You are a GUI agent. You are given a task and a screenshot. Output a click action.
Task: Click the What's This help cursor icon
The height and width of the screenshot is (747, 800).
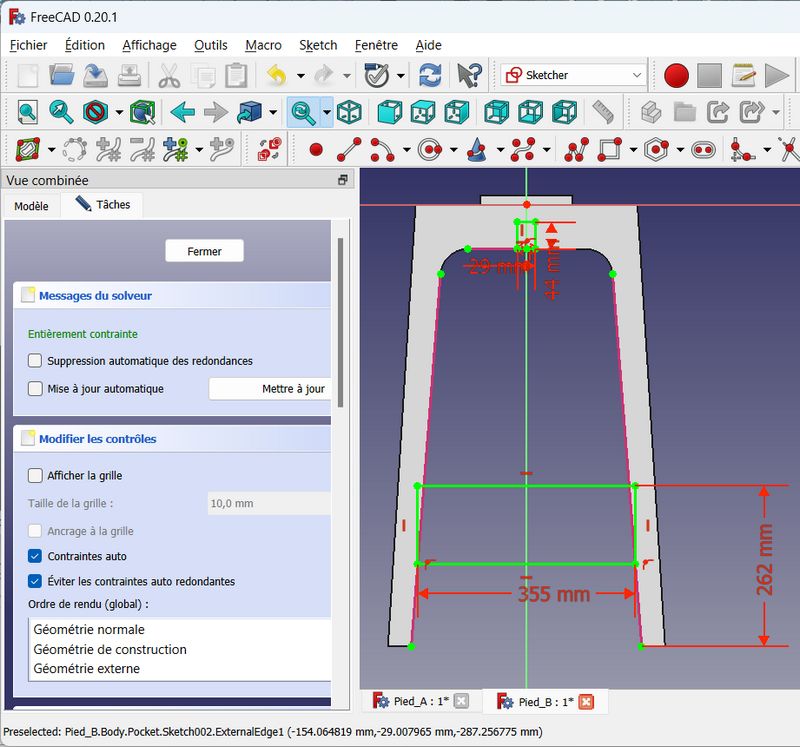(x=468, y=75)
